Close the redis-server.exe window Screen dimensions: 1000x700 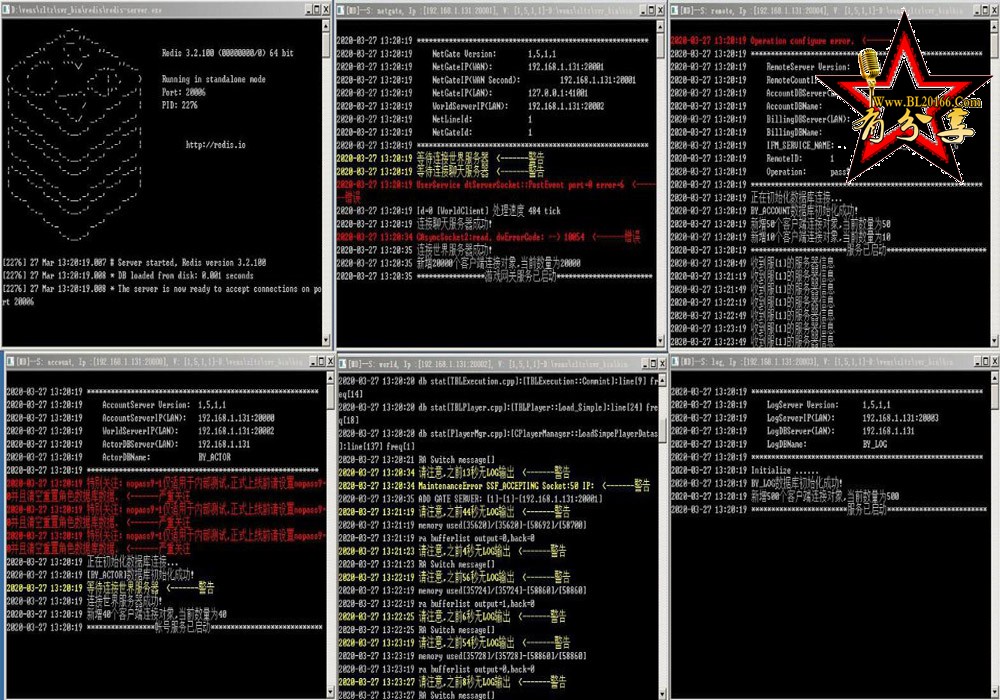326,10
